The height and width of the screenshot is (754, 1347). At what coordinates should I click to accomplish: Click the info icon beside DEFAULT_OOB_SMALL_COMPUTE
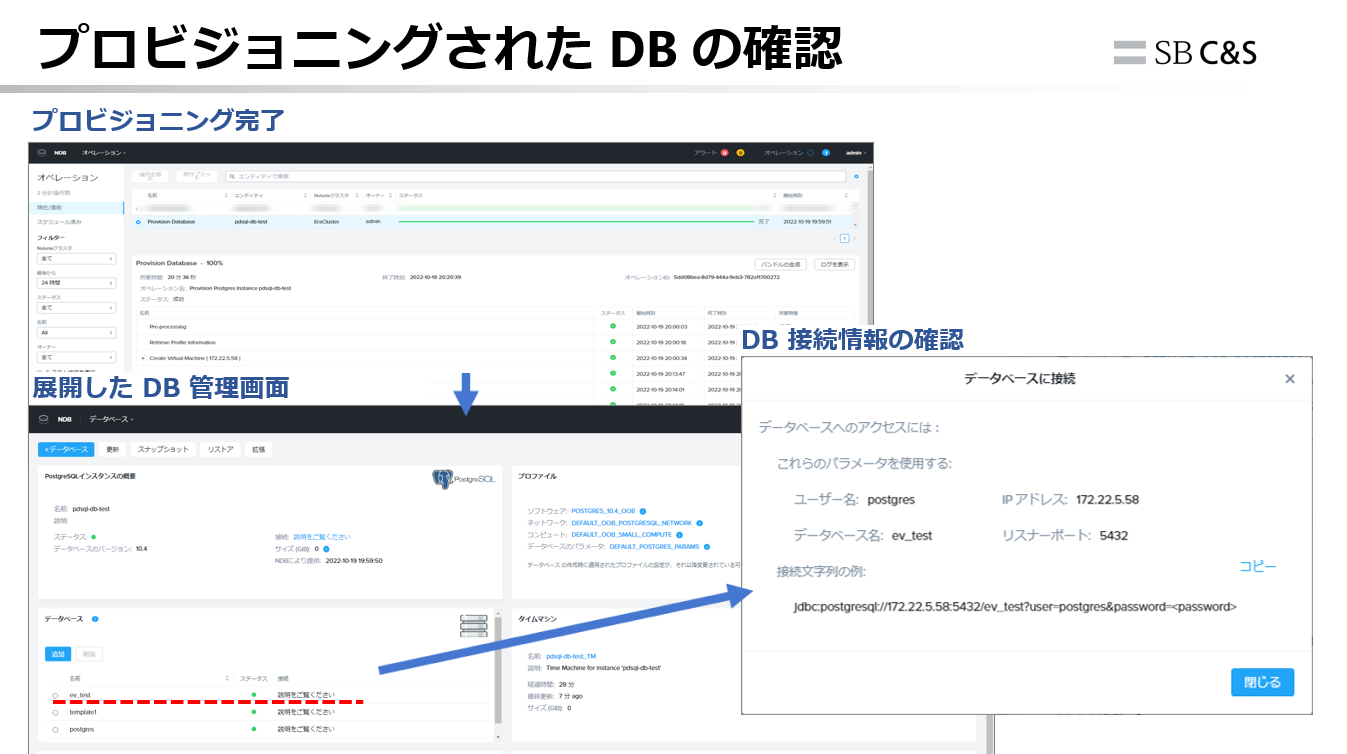[679, 535]
